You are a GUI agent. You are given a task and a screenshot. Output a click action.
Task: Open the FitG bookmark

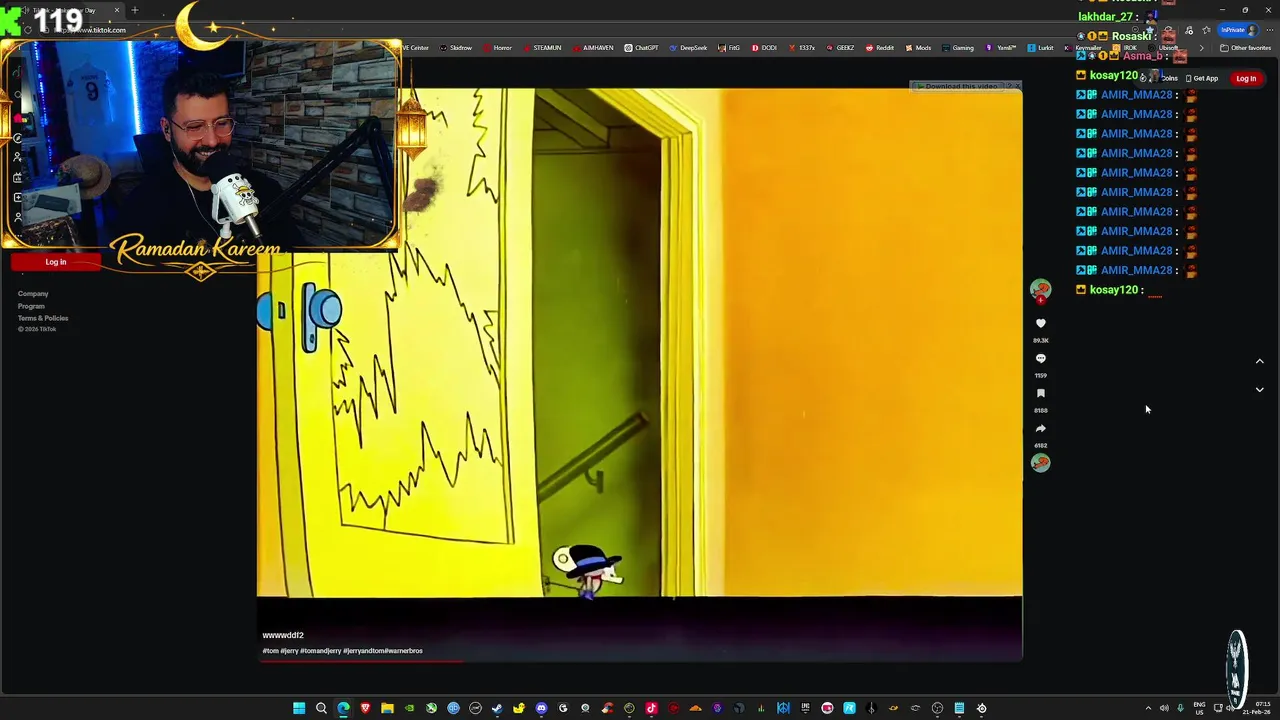729,48
